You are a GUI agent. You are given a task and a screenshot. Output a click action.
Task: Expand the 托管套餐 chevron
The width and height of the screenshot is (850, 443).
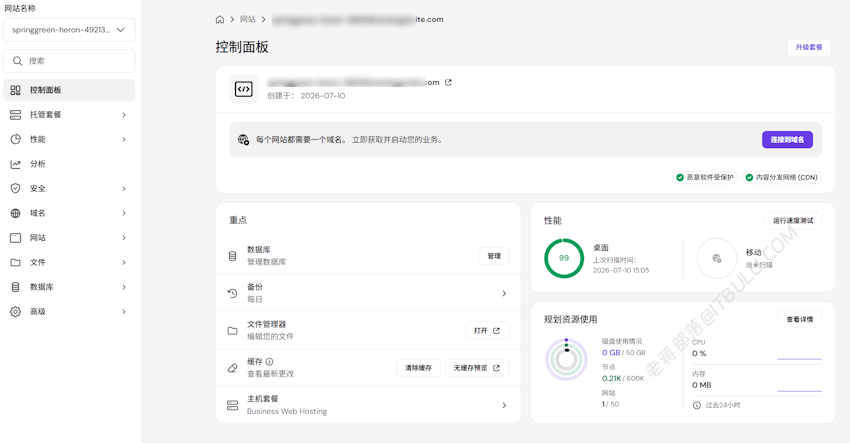[124, 114]
